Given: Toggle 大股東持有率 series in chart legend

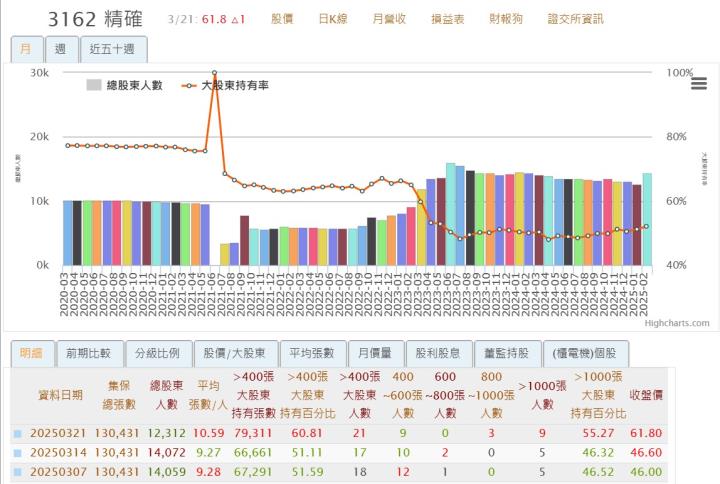Looking at the screenshot, I should (225, 85).
